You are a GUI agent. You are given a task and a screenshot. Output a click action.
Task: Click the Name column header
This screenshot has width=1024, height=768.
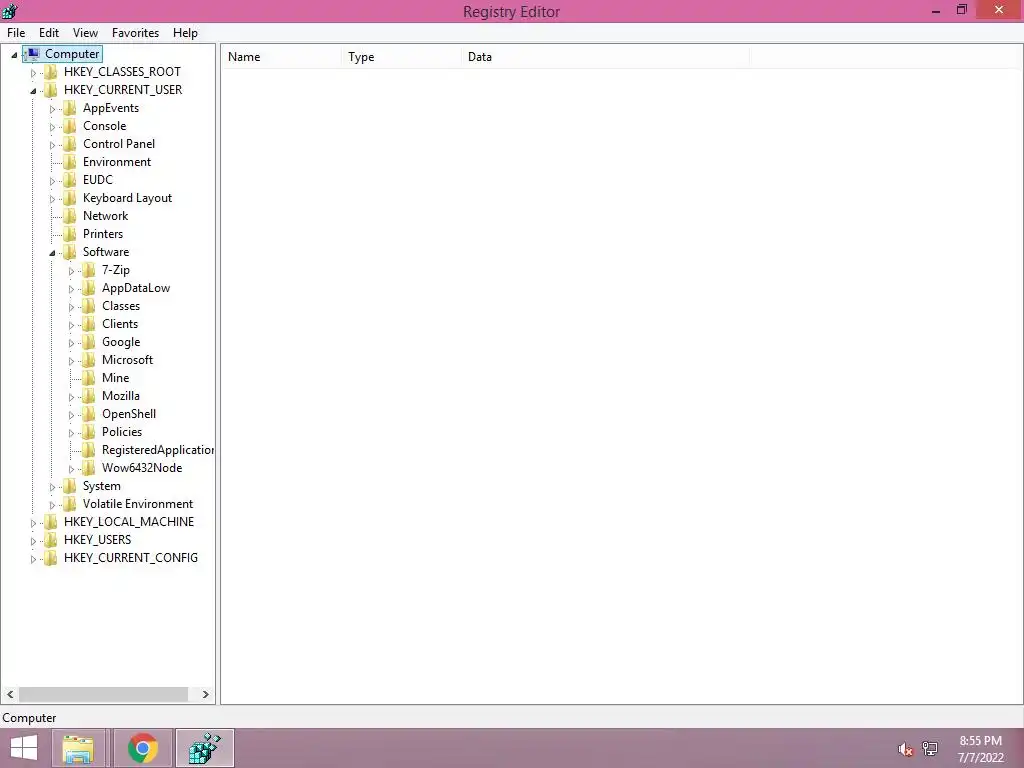pos(281,57)
